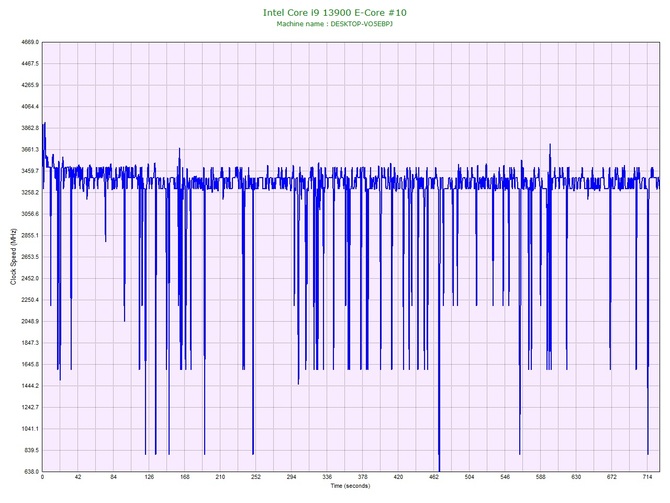Click the Clock Speed (MHz) axis label

point(13,257)
